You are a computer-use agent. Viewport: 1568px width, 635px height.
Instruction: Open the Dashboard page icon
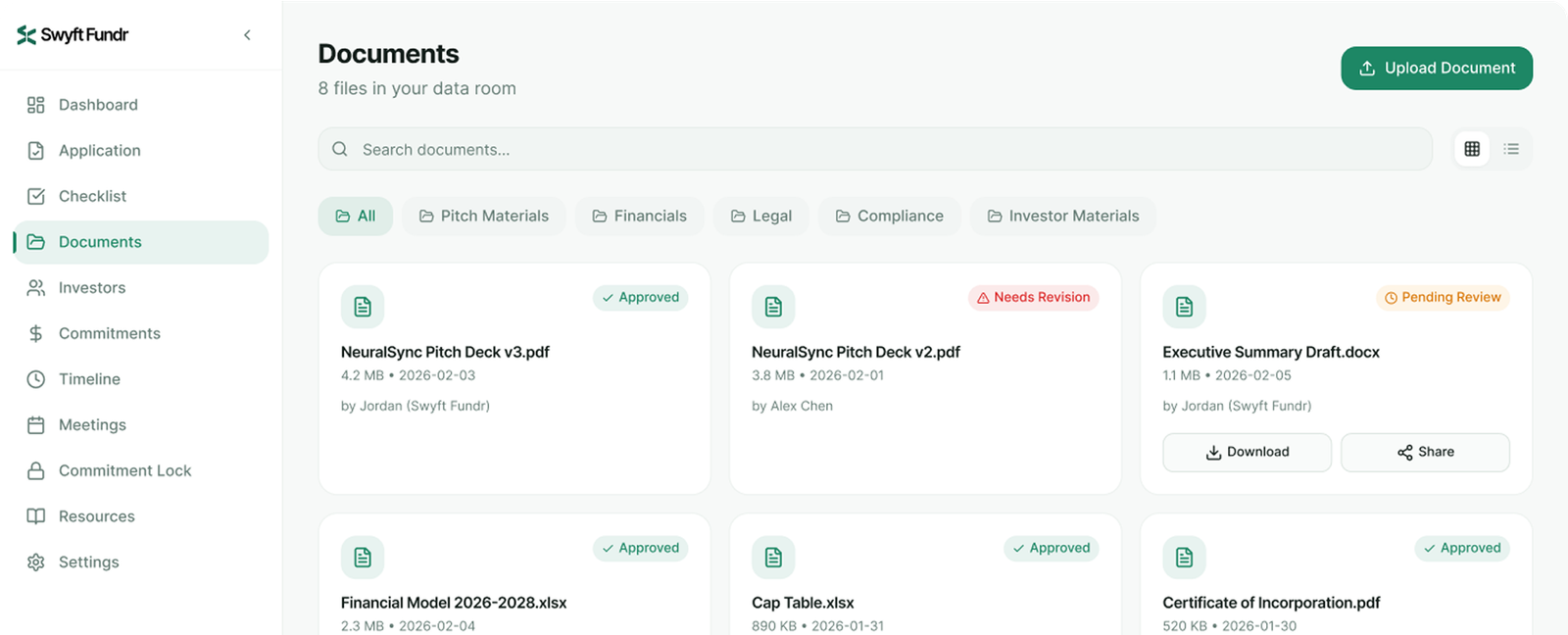(36, 105)
